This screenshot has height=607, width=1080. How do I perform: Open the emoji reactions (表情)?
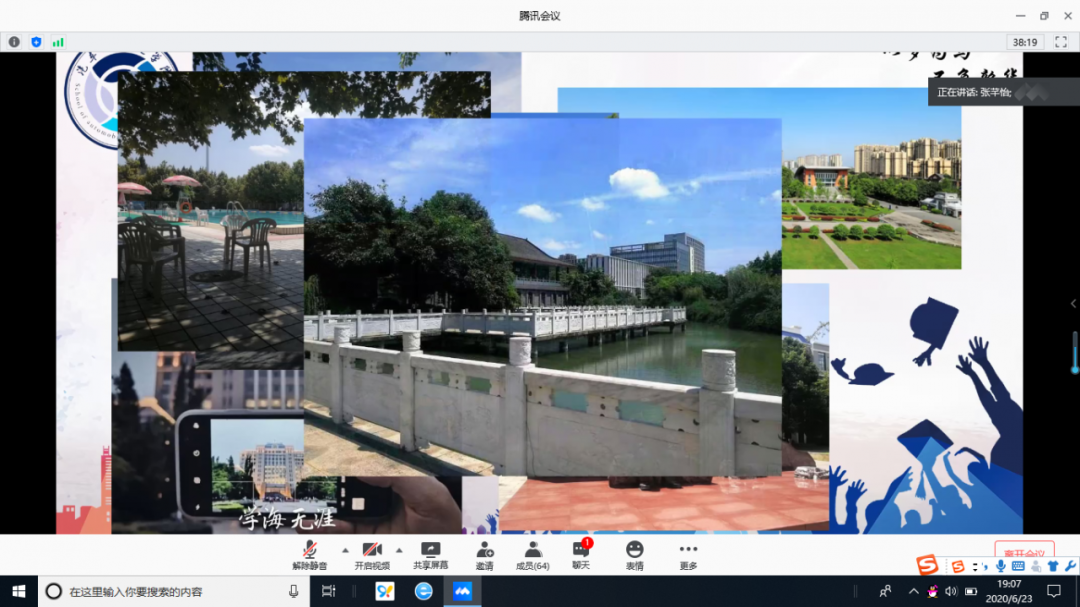pos(635,554)
